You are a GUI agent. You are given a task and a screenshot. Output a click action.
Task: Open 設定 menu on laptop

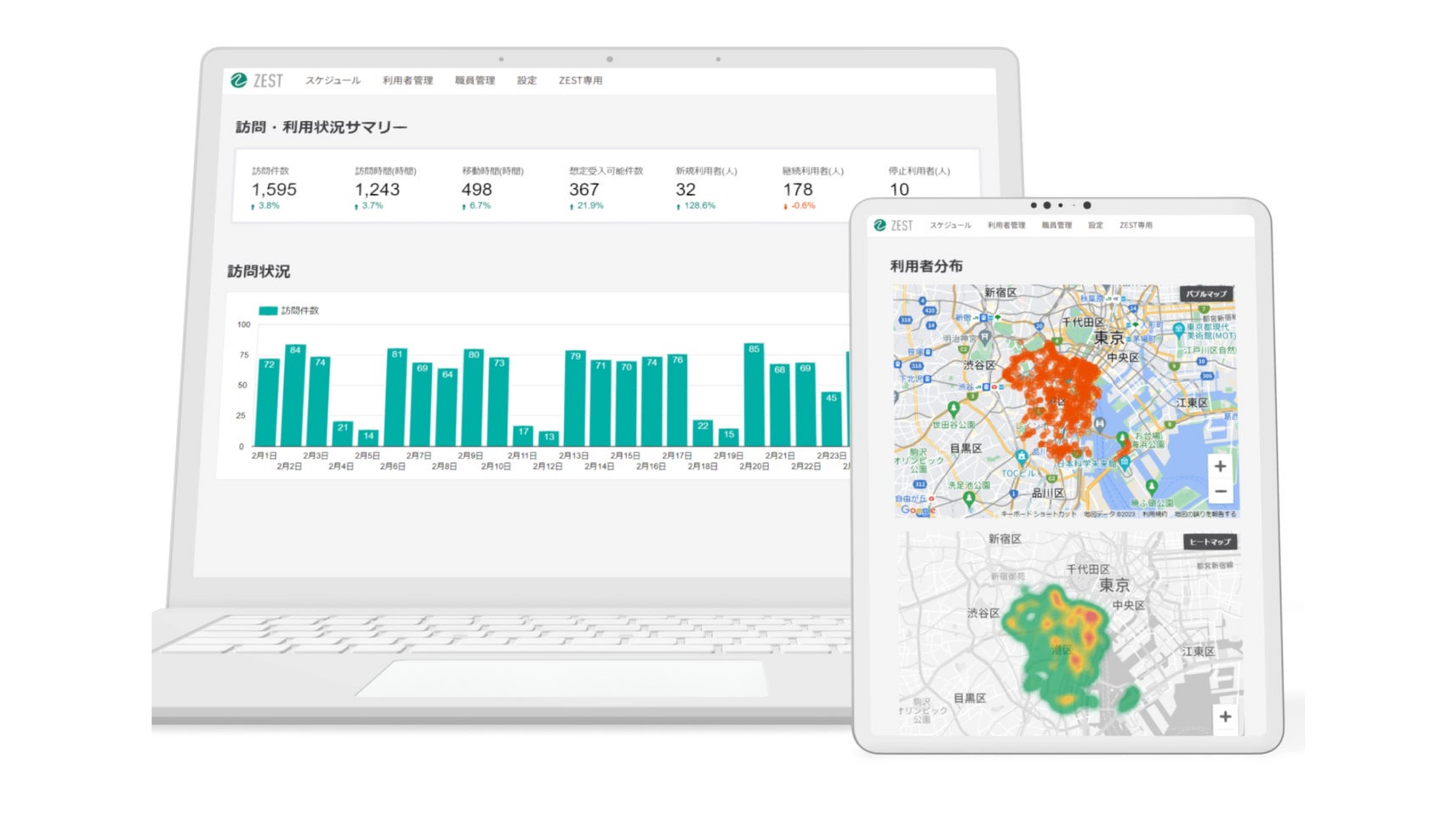(526, 80)
